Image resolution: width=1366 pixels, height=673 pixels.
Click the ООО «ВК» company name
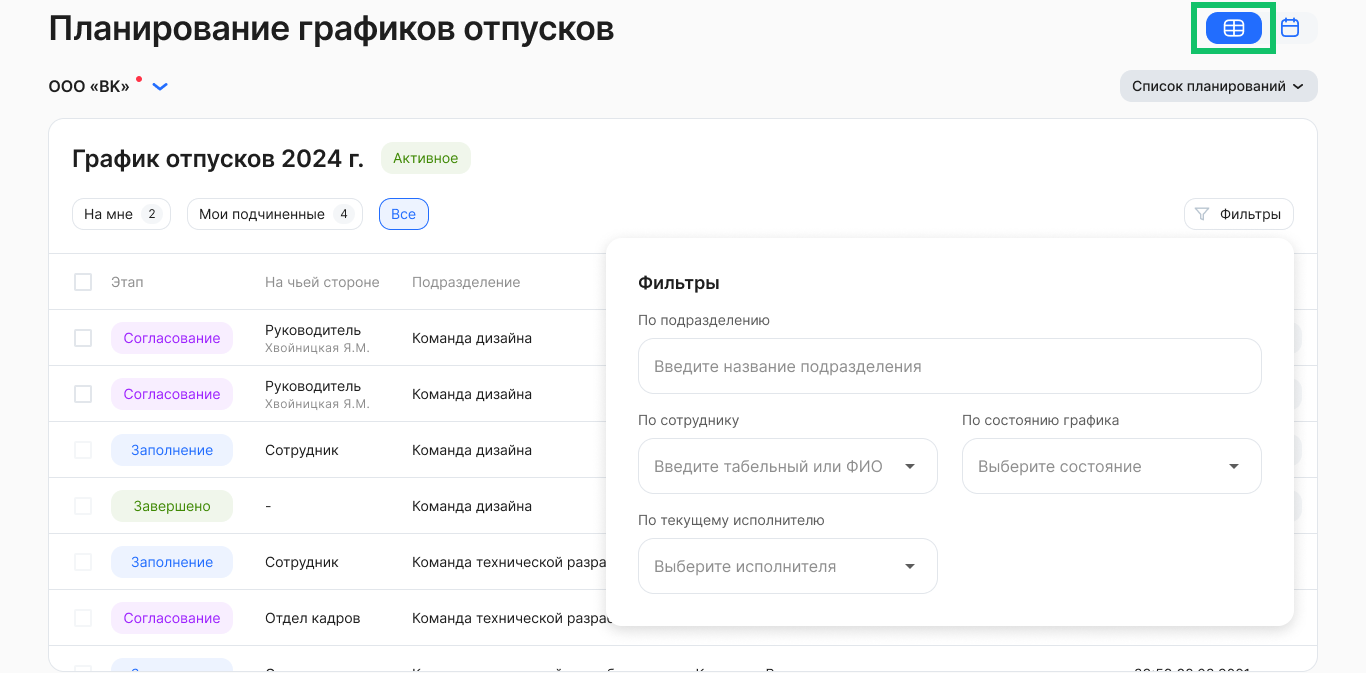click(89, 87)
